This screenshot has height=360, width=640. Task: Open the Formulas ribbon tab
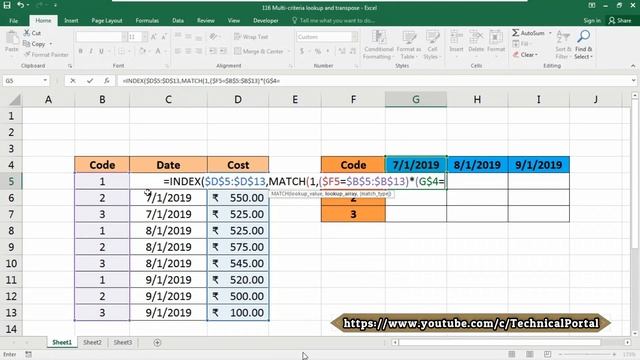tap(147, 20)
